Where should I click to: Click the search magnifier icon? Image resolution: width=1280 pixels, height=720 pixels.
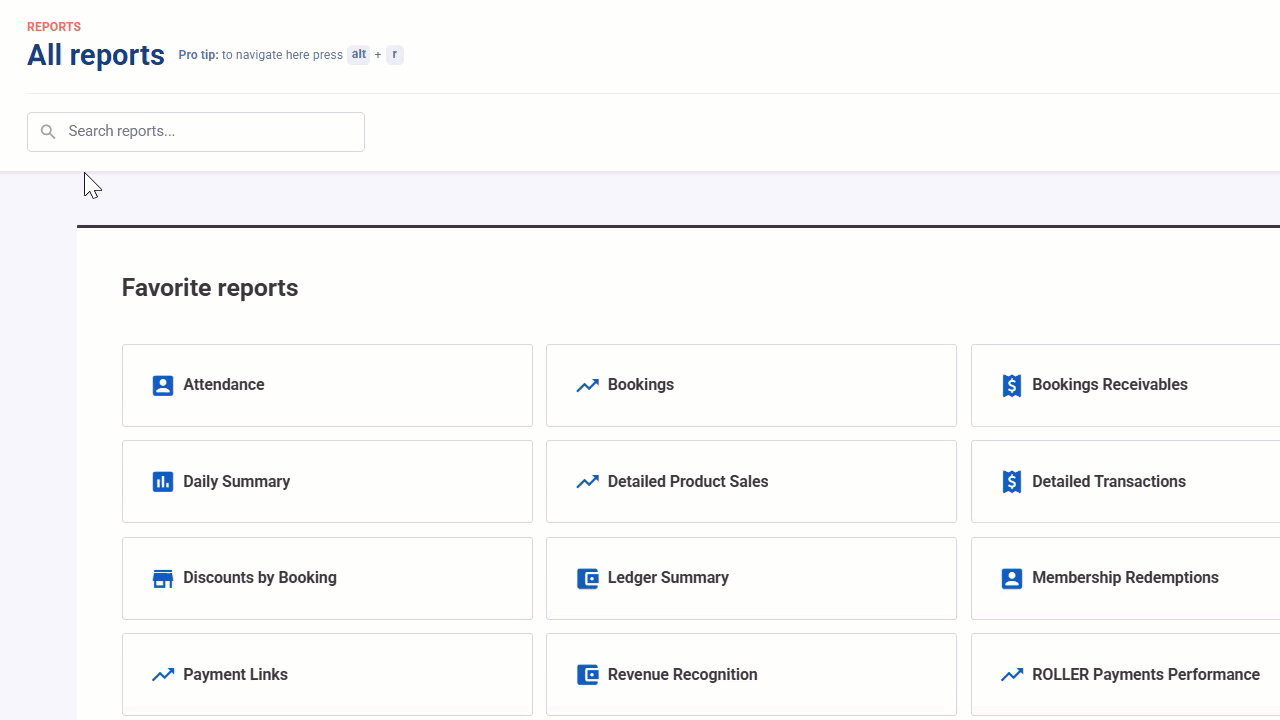[x=48, y=132]
